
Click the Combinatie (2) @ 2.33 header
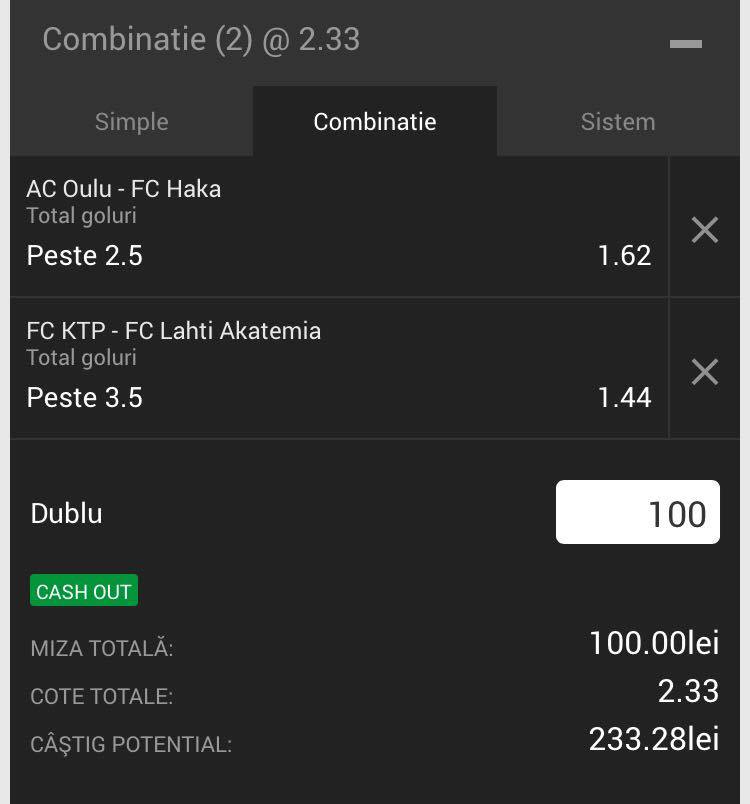201,39
